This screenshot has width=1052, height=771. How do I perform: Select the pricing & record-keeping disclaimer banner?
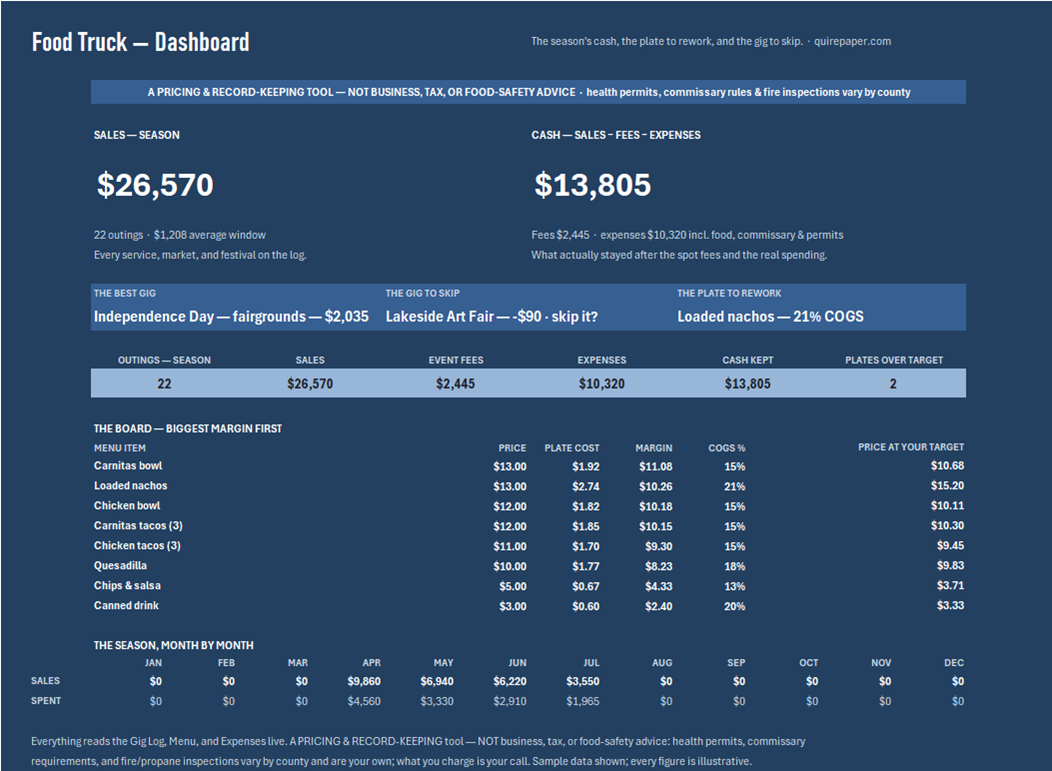[528, 92]
